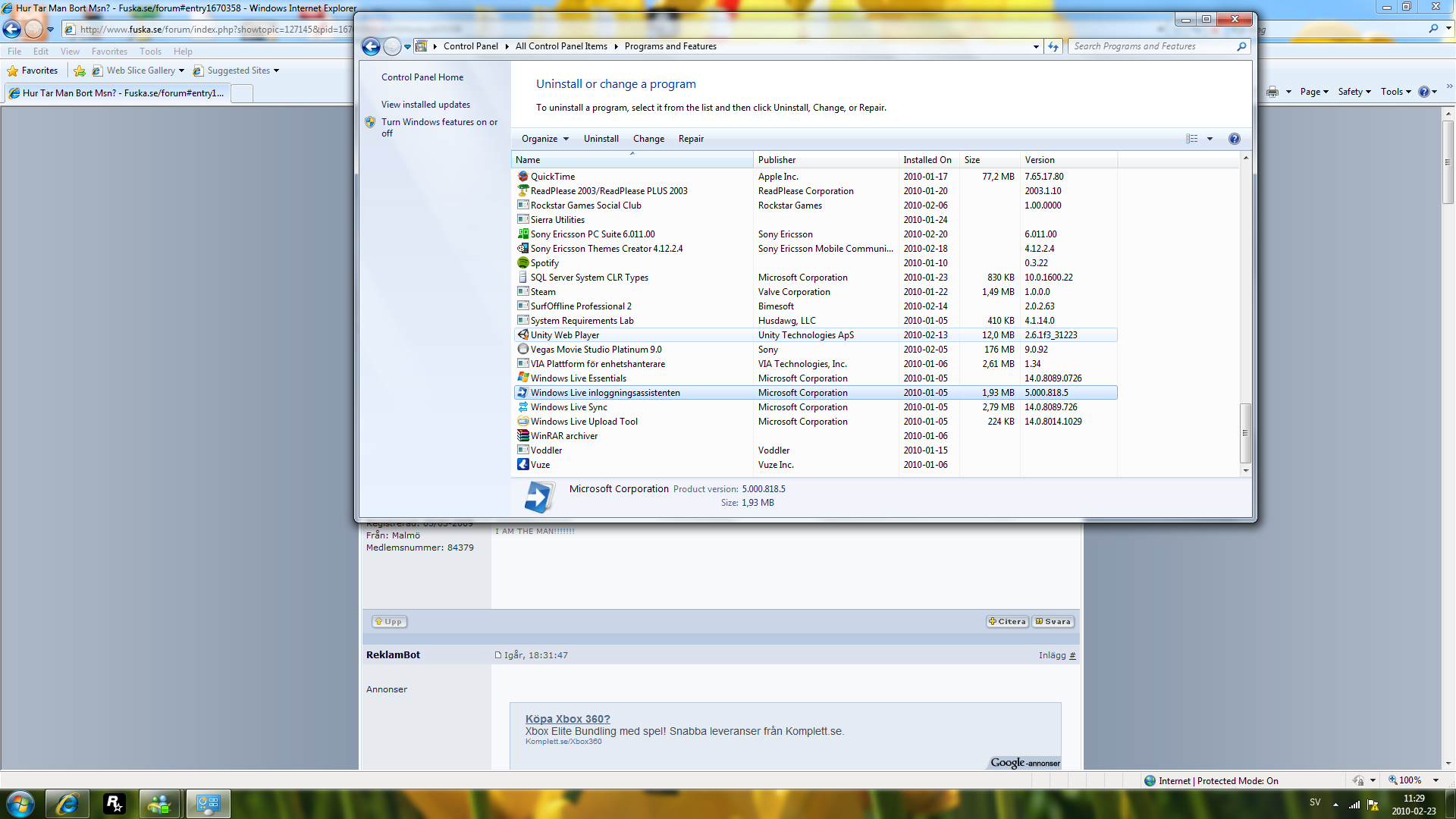This screenshot has height=819, width=1456.
Task: Click the network signal tray icon
Action: [x=1354, y=804]
